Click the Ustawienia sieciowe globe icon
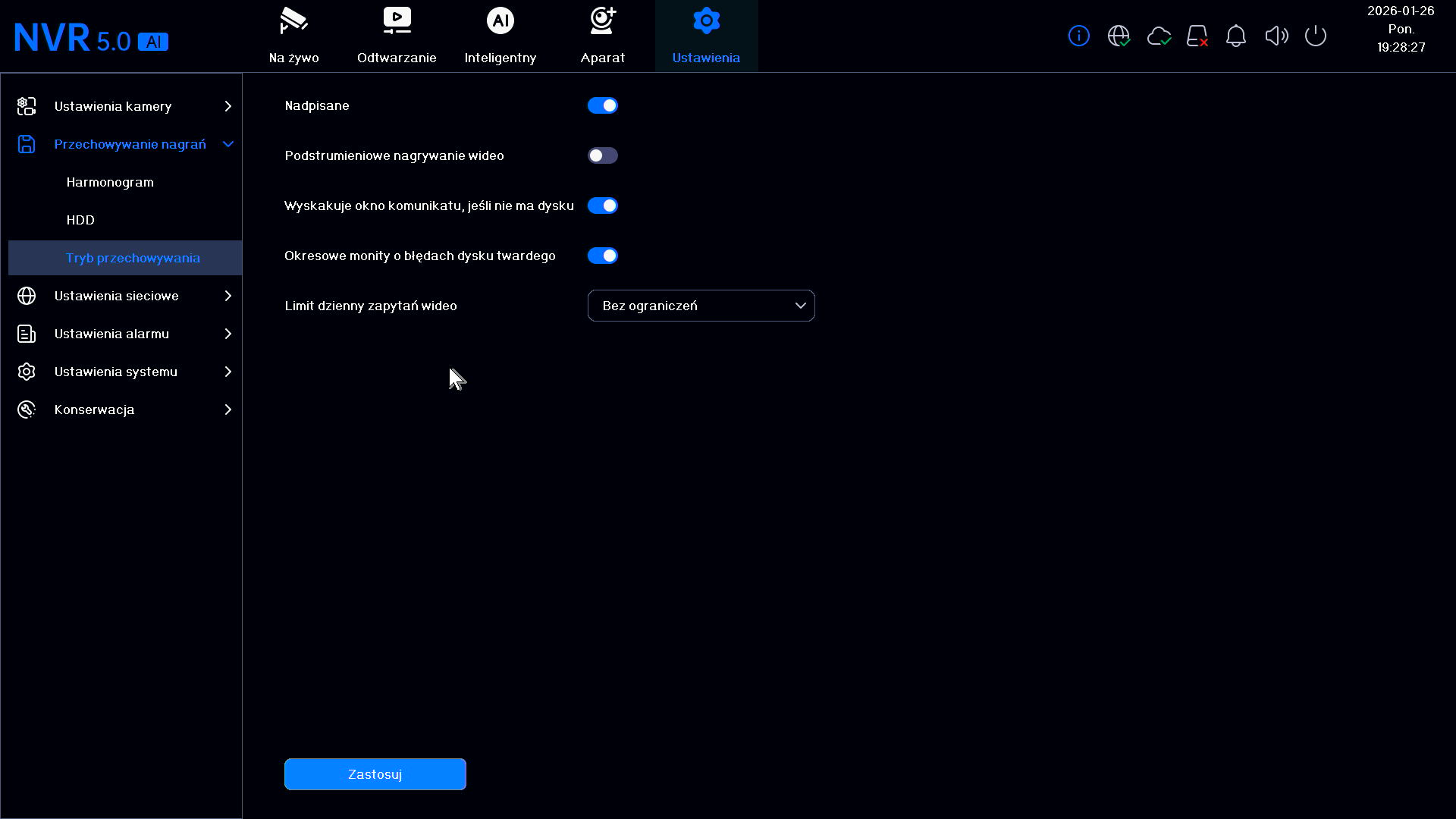 tap(27, 296)
